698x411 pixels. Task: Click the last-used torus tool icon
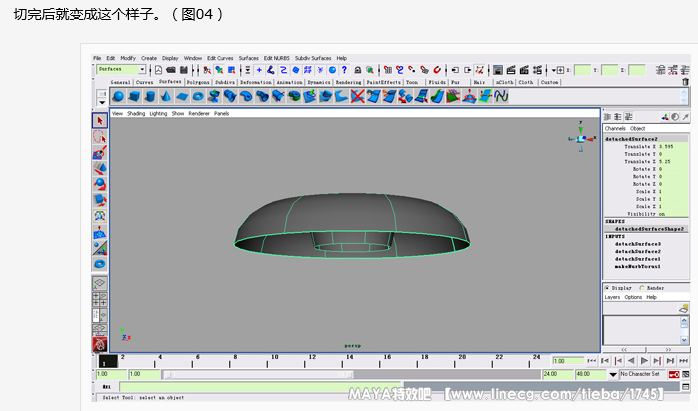(x=100, y=264)
